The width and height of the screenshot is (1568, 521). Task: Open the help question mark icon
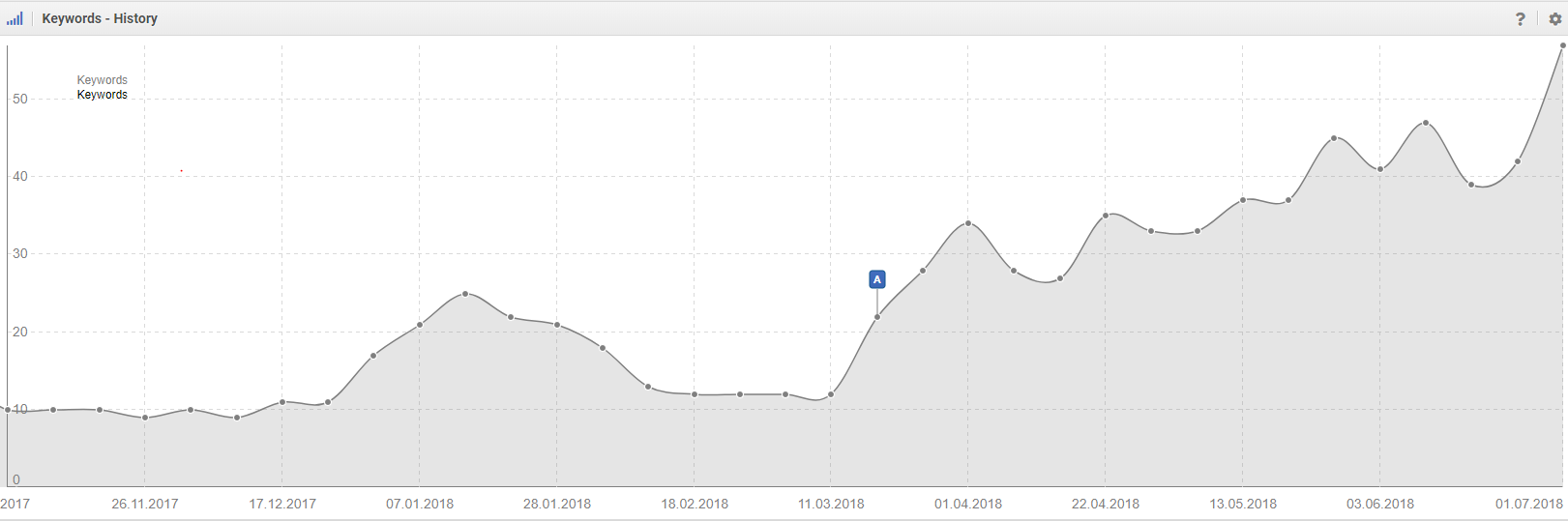[x=1521, y=18]
